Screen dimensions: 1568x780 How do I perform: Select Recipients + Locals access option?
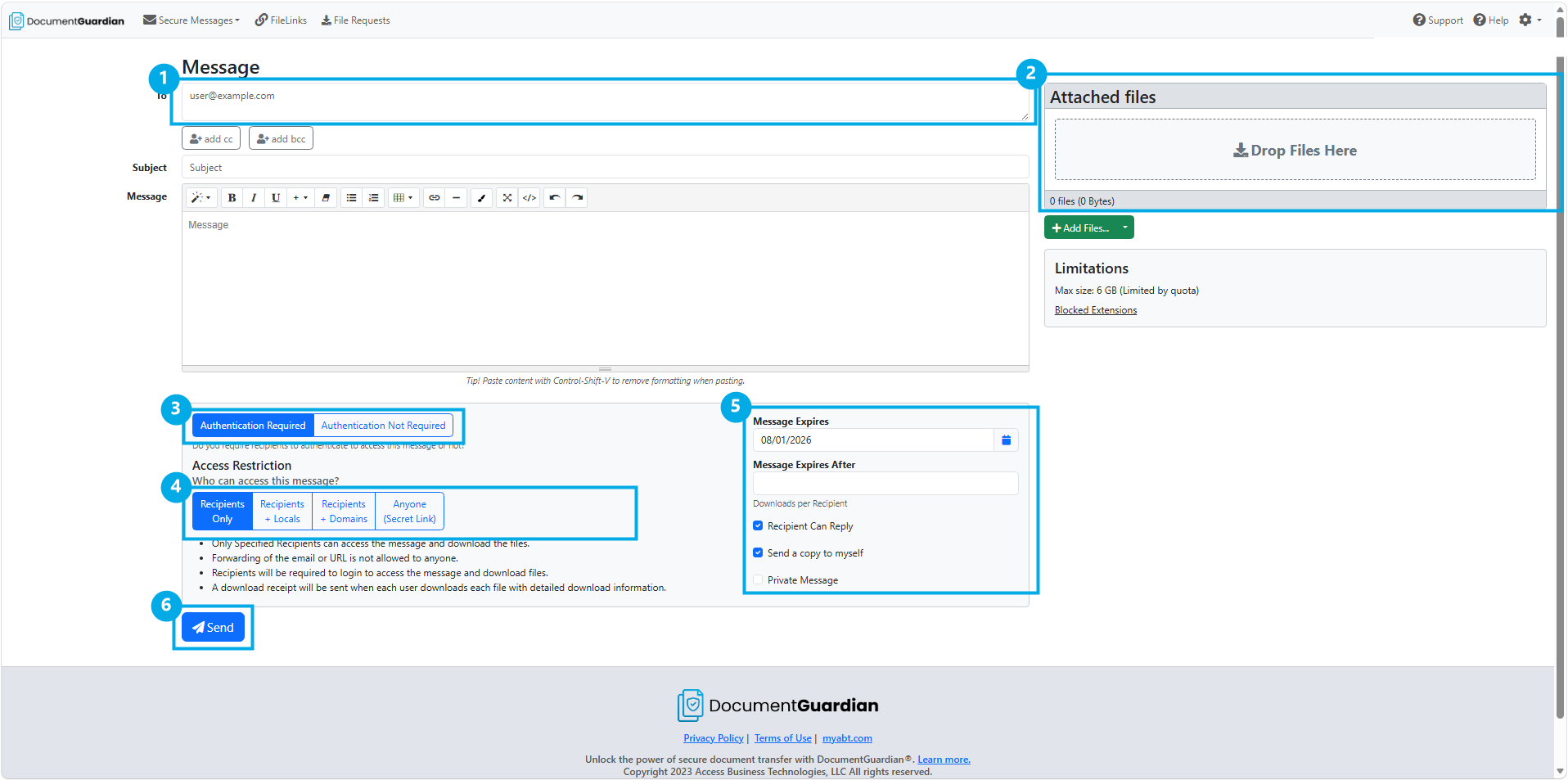[282, 511]
